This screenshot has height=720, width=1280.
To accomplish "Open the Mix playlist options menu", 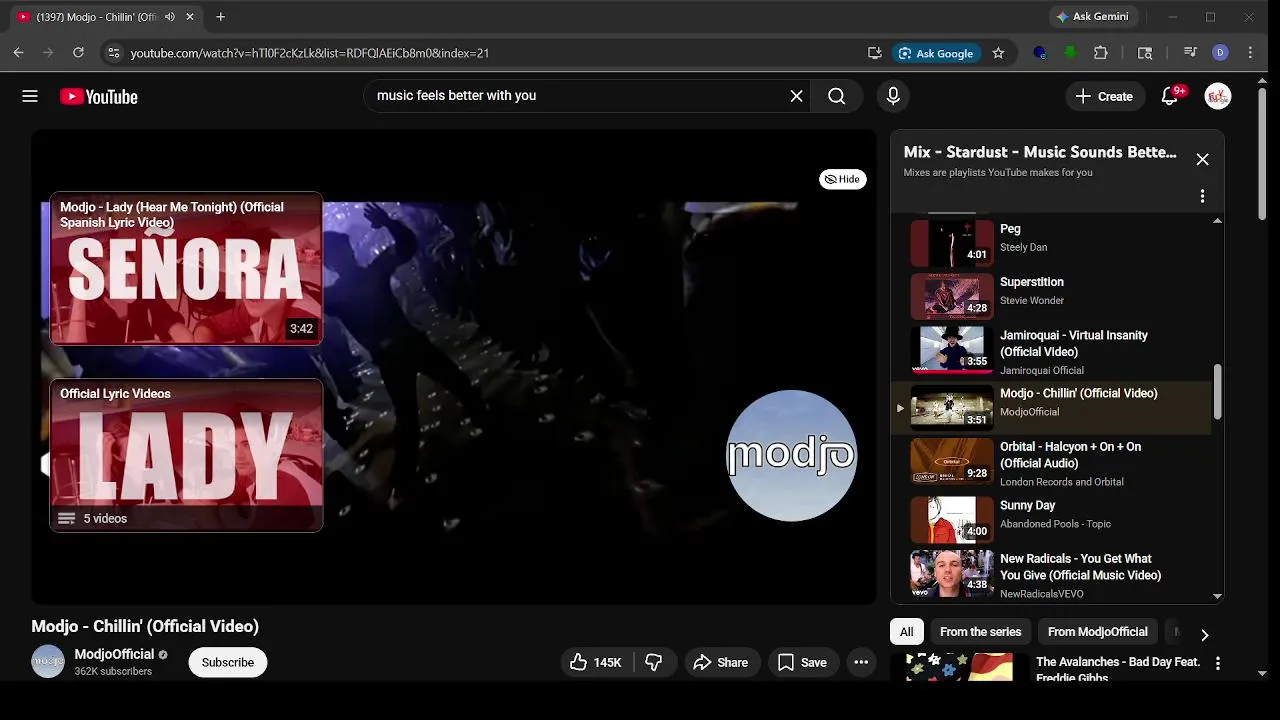I will point(1202,196).
